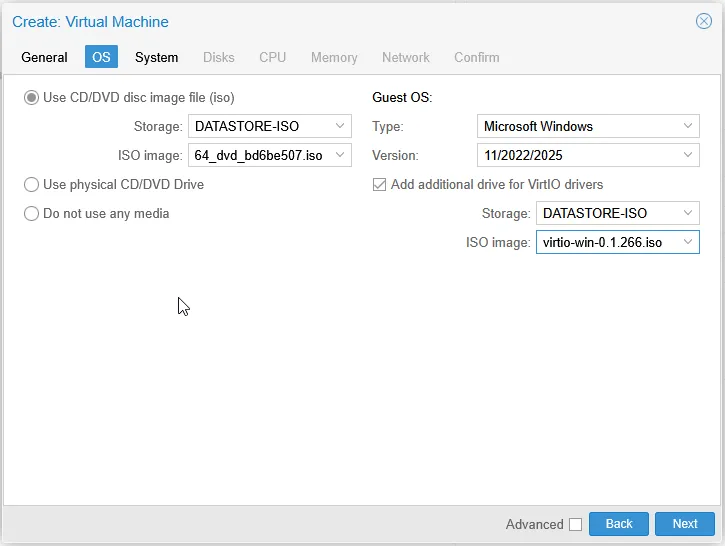Screen dimensions: 725x546
Task: Click the Next button
Action: click(685, 524)
